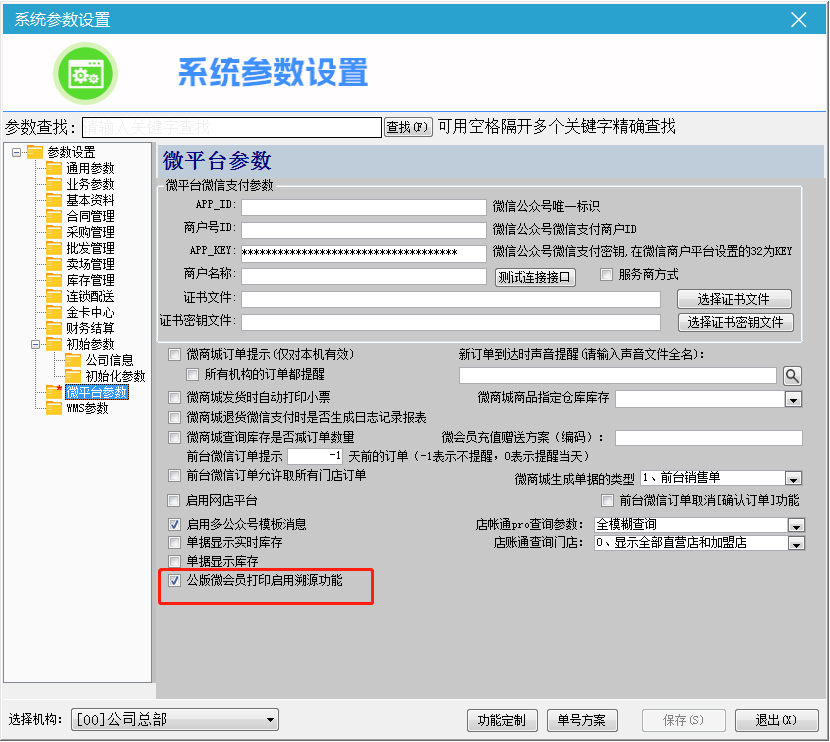Click the folder icon beside 基本资料
This screenshot has width=830, height=742.
(x=54, y=200)
